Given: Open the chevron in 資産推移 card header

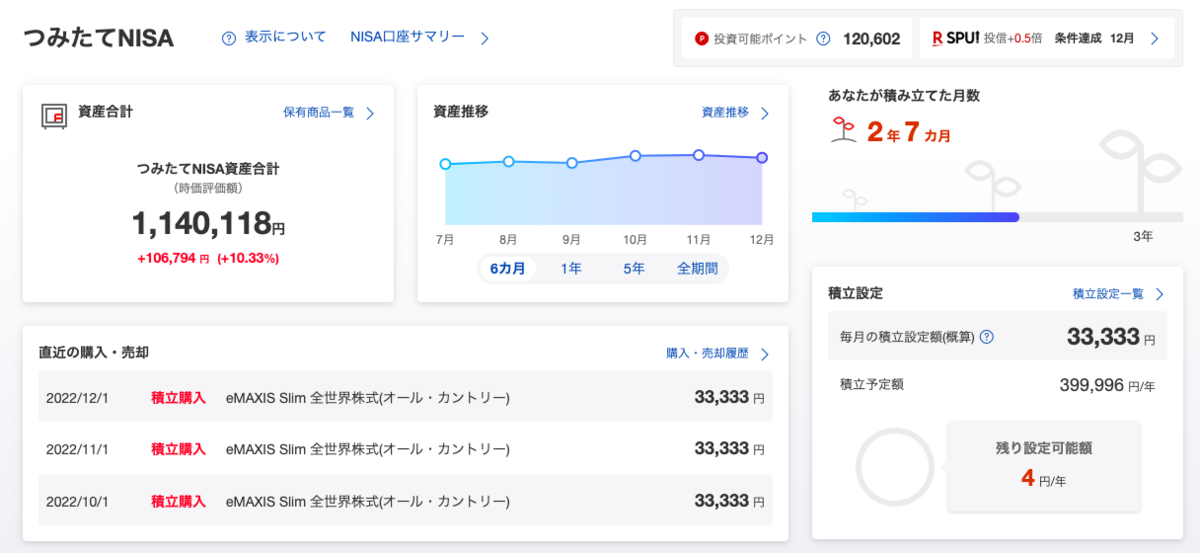Looking at the screenshot, I should coord(765,113).
